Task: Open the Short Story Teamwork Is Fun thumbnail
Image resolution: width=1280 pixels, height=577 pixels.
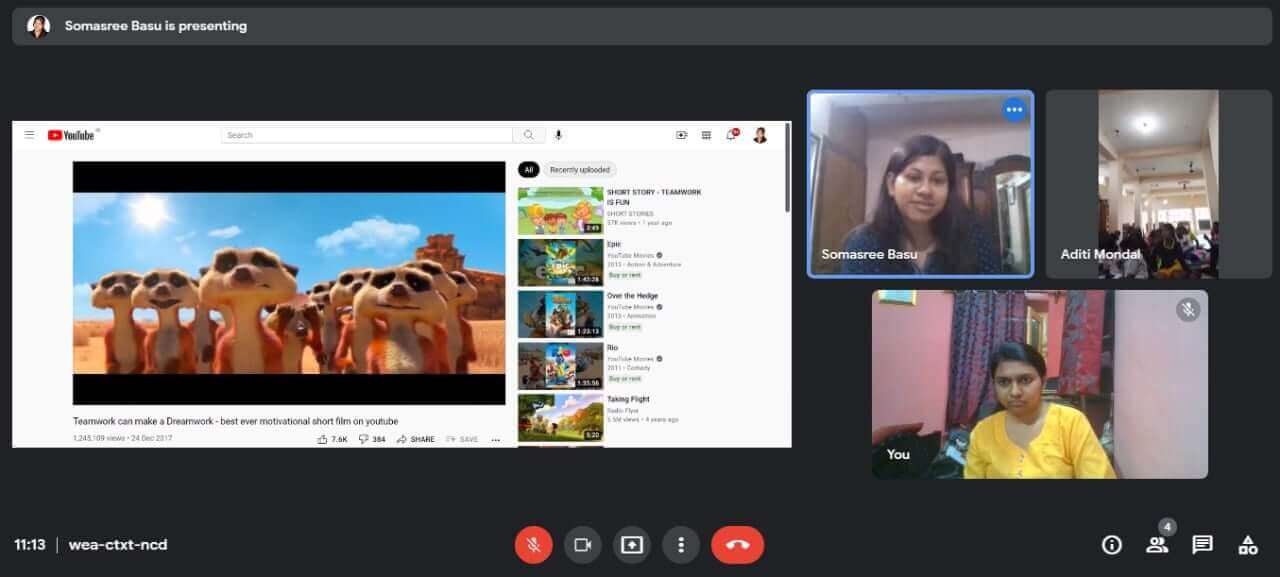Action: click(560, 210)
